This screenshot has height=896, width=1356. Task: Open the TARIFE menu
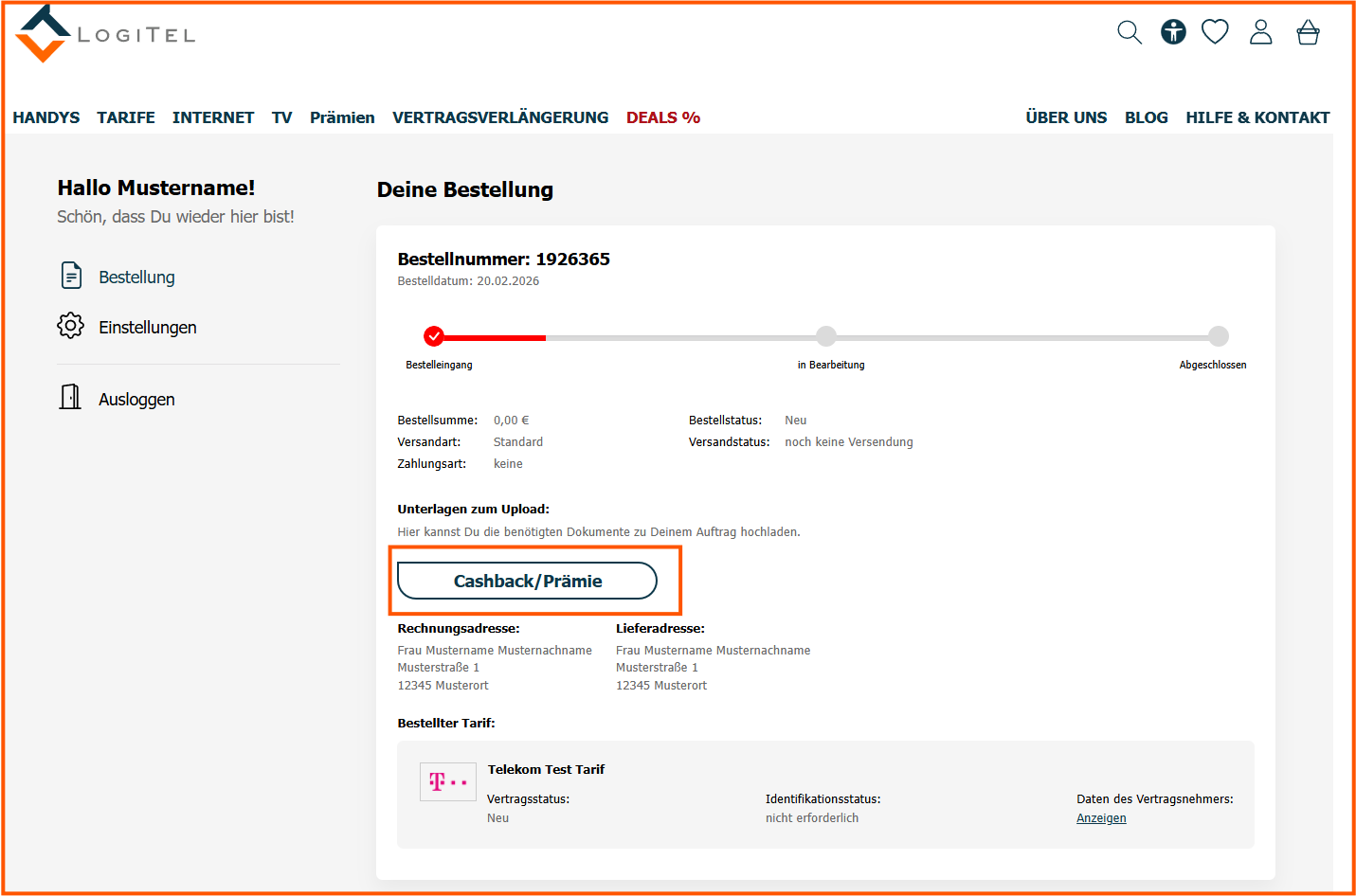point(126,117)
